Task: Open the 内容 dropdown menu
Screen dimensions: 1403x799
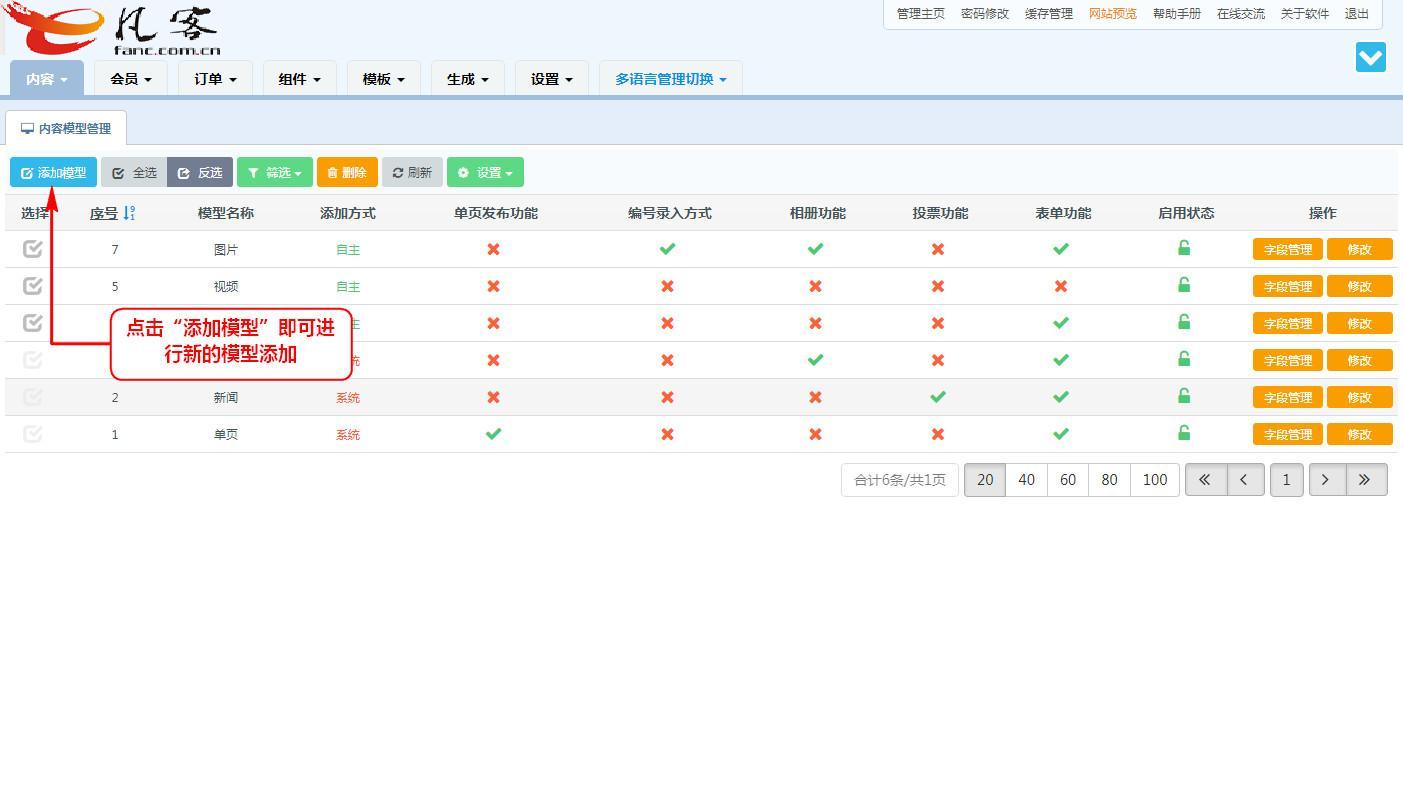Action: pos(47,79)
